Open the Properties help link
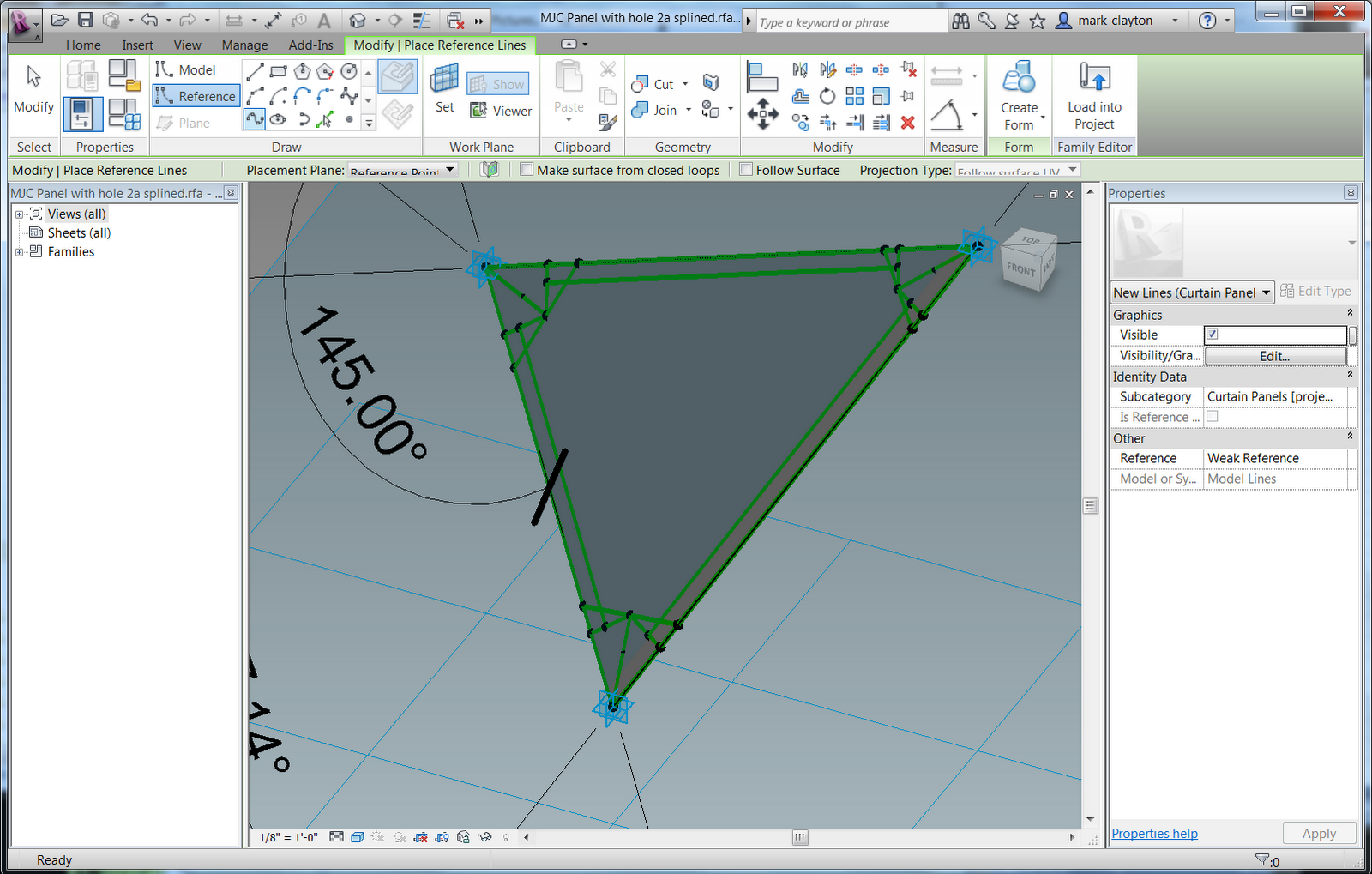Viewport: 1372px width, 874px height. click(1154, 833)
